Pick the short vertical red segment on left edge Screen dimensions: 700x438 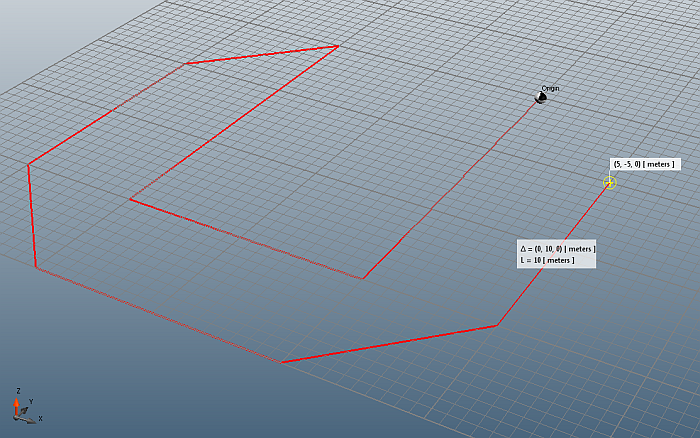pos(32,215)
